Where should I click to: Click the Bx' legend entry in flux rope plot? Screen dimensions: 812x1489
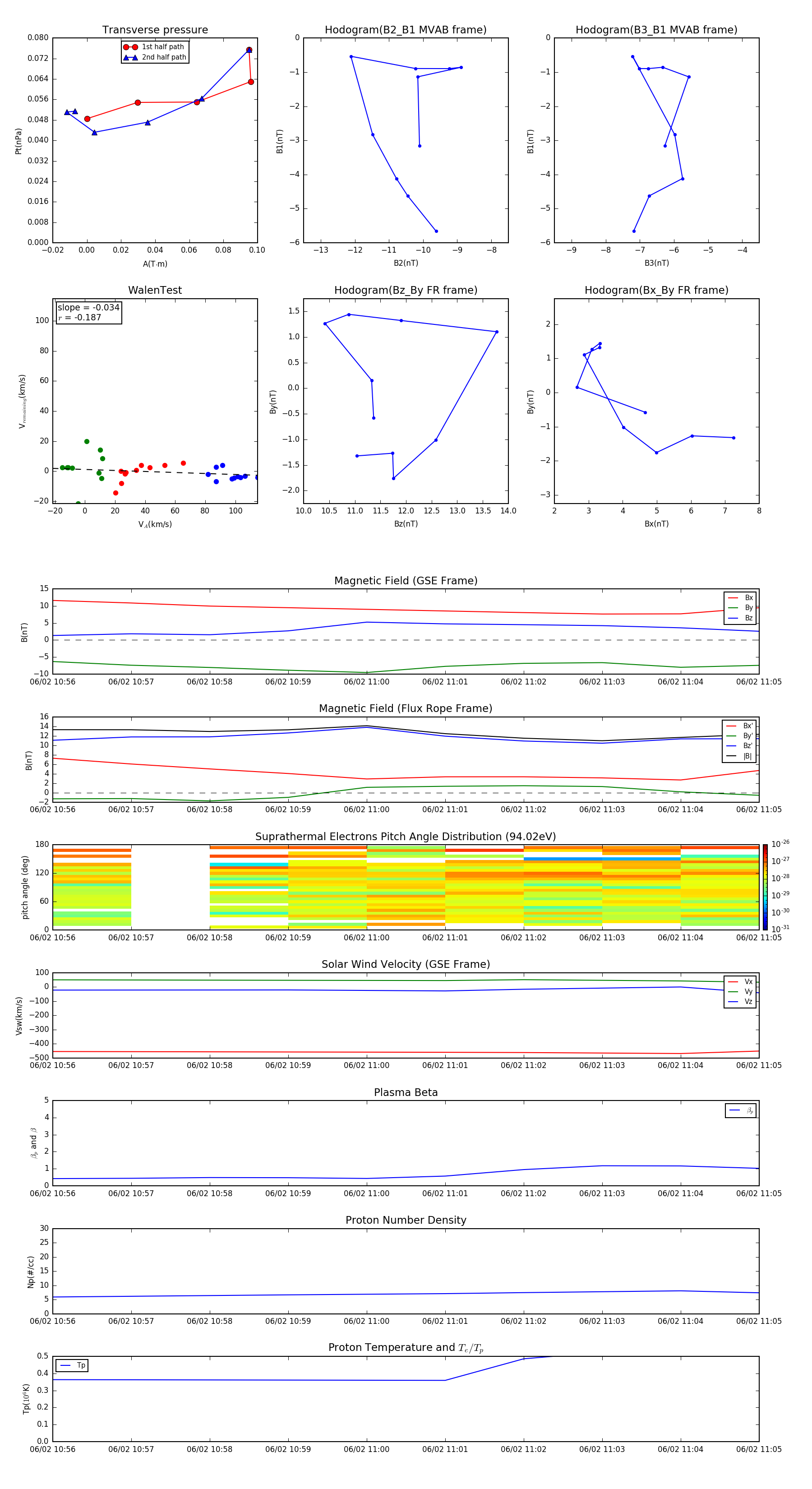[739, 726]
